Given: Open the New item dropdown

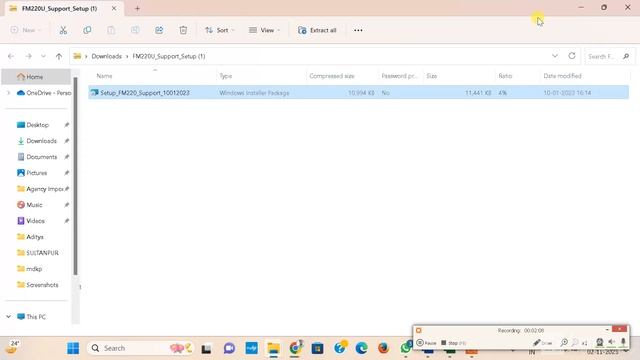Looking at the screenshot, I should (26, 30).
